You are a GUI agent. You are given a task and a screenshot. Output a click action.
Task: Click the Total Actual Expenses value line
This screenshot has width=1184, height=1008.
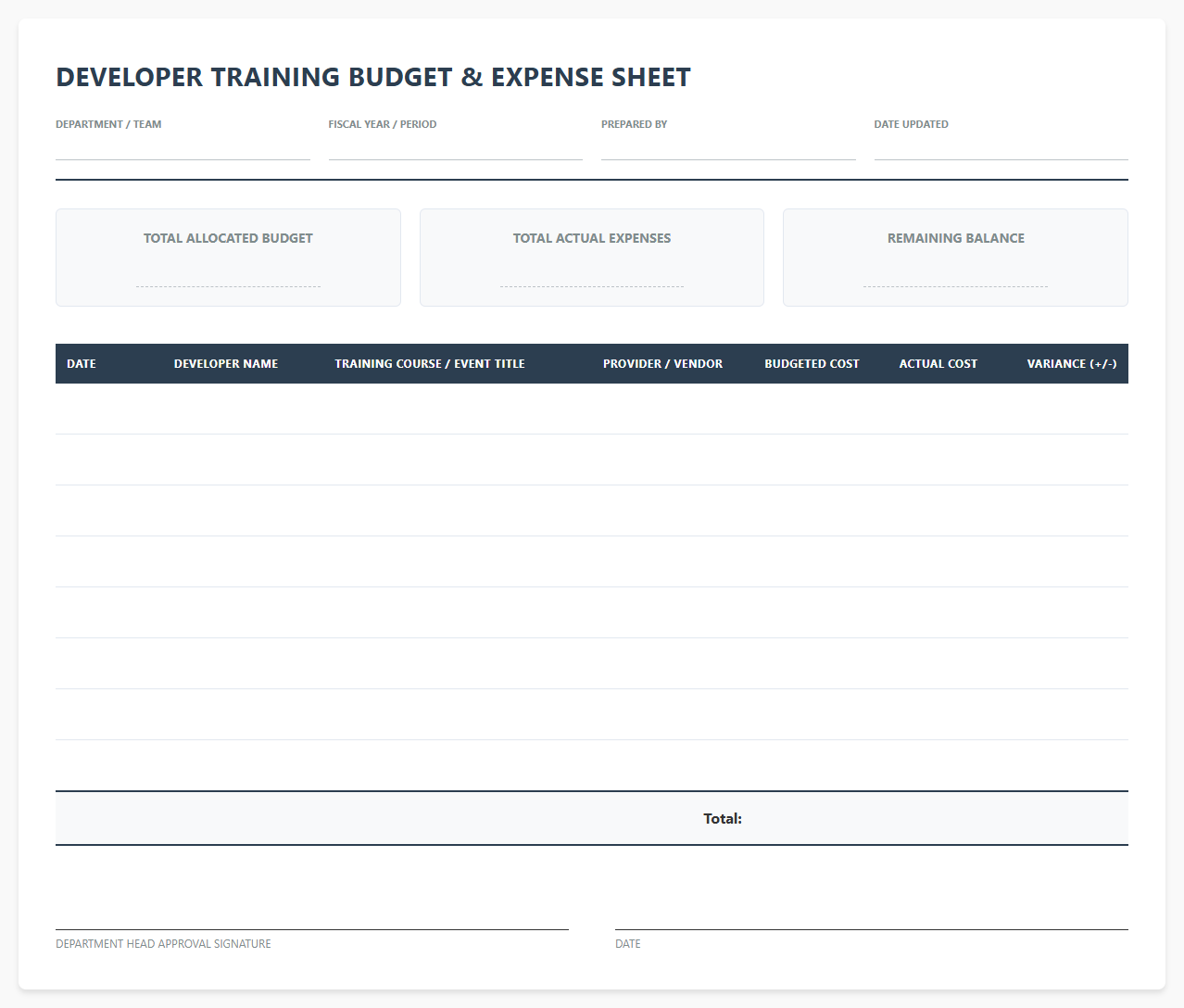coord(592,274)
